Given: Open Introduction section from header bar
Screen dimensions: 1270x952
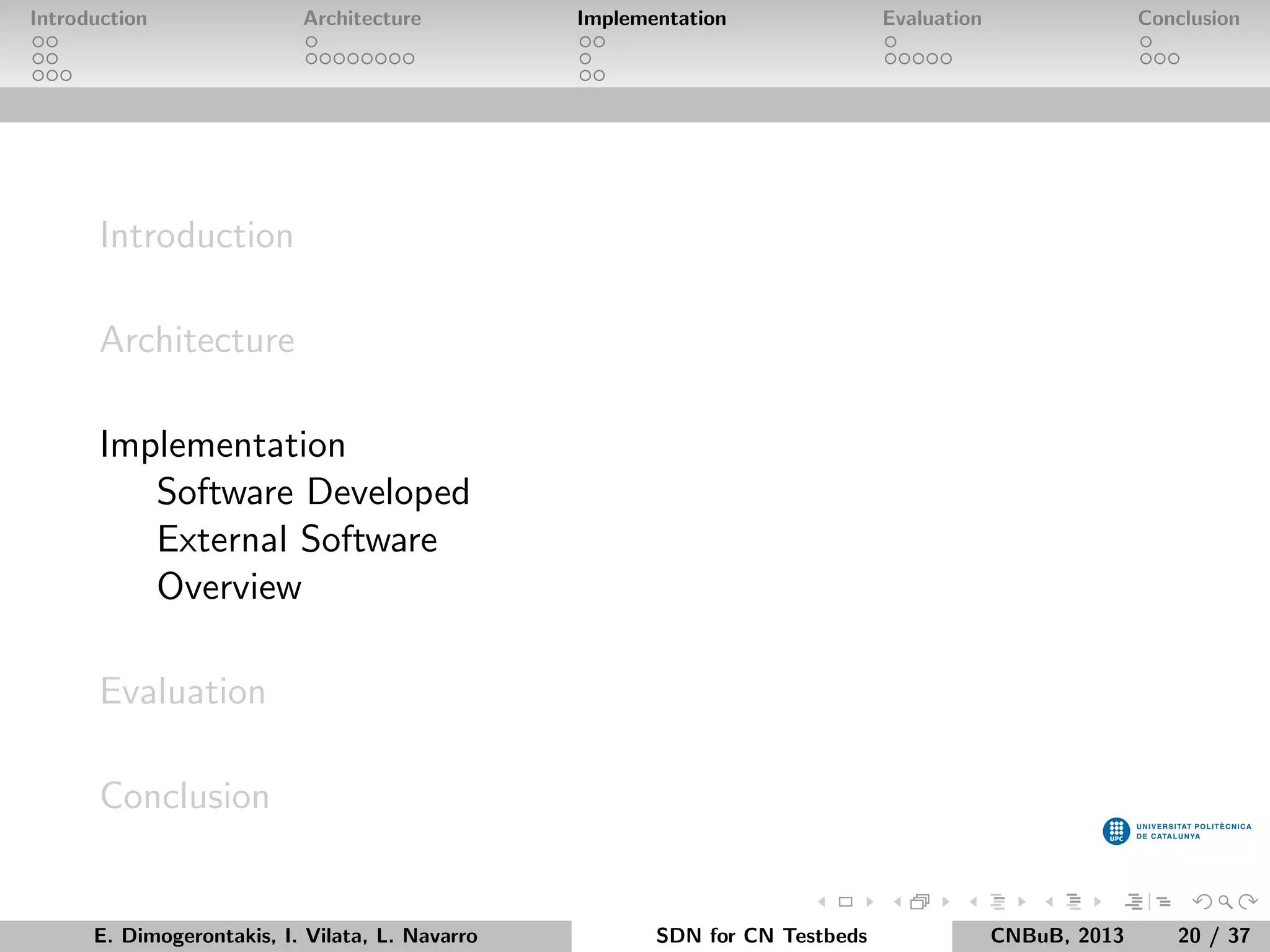Looking at the screenshot, I should [x=89, y=19].
